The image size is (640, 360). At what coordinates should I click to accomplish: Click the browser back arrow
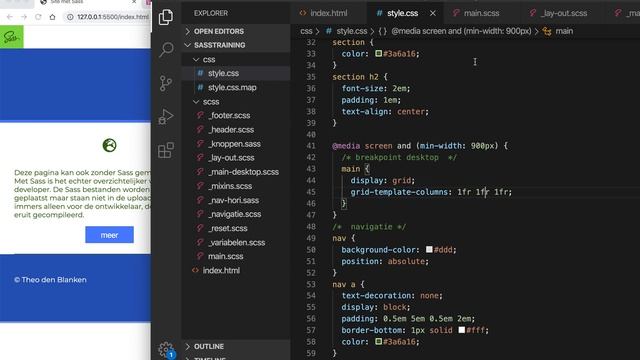(10, 17)
